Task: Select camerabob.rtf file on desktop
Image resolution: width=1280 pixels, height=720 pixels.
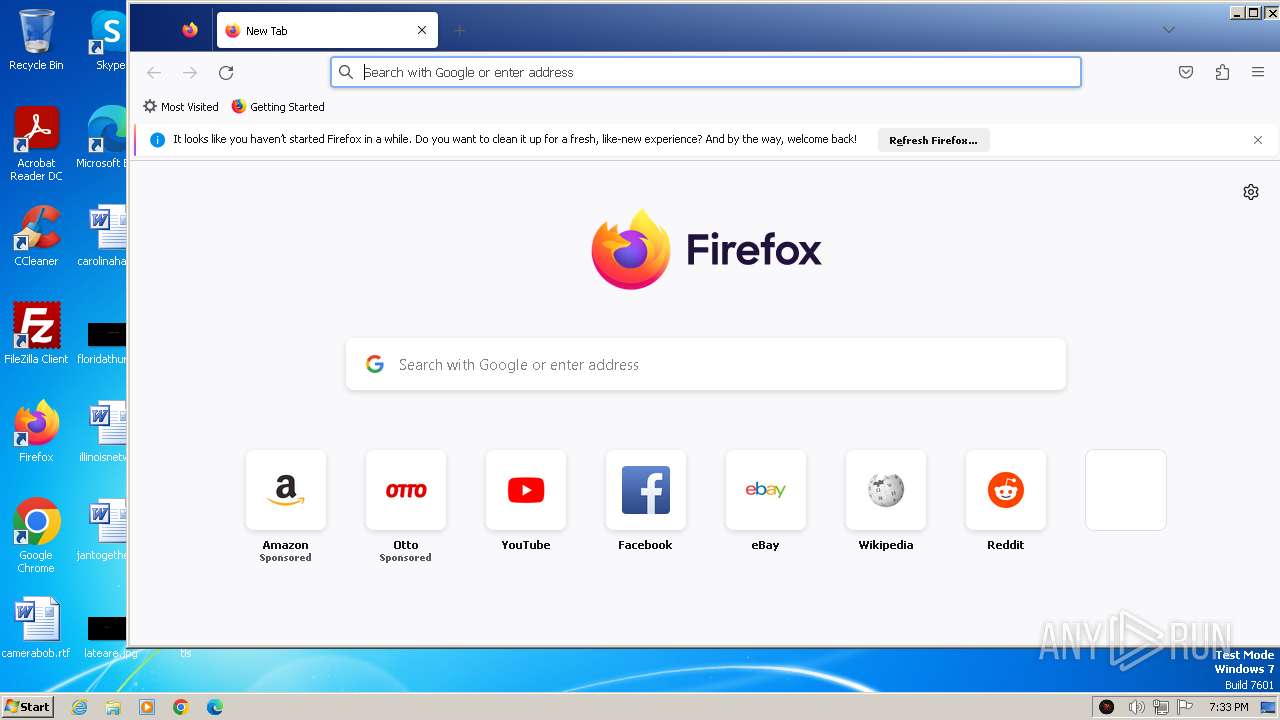Action: pyautogui.click(x=36, y=628)
